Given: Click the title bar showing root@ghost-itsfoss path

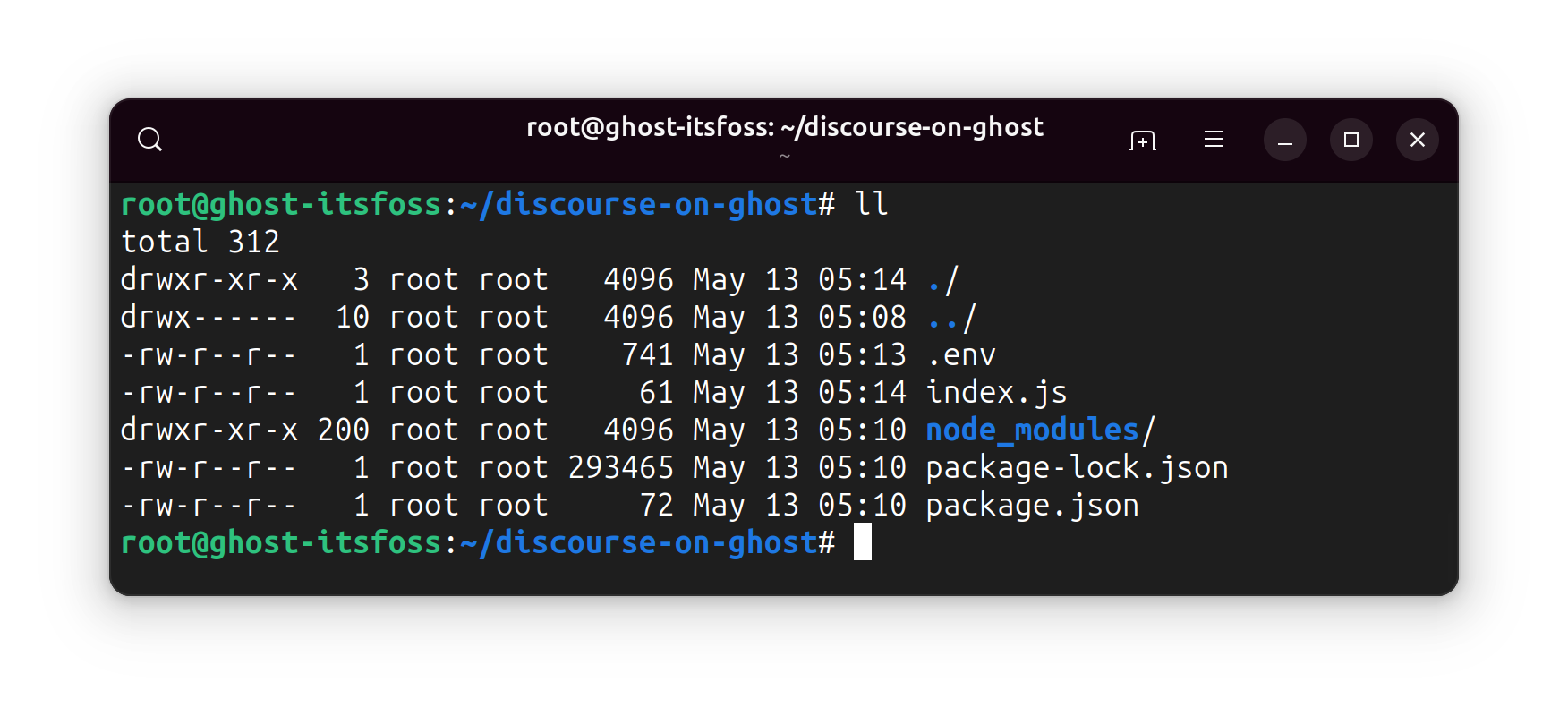Looking at the screenshot, I should pyautogui.click(x=784, y=127).
